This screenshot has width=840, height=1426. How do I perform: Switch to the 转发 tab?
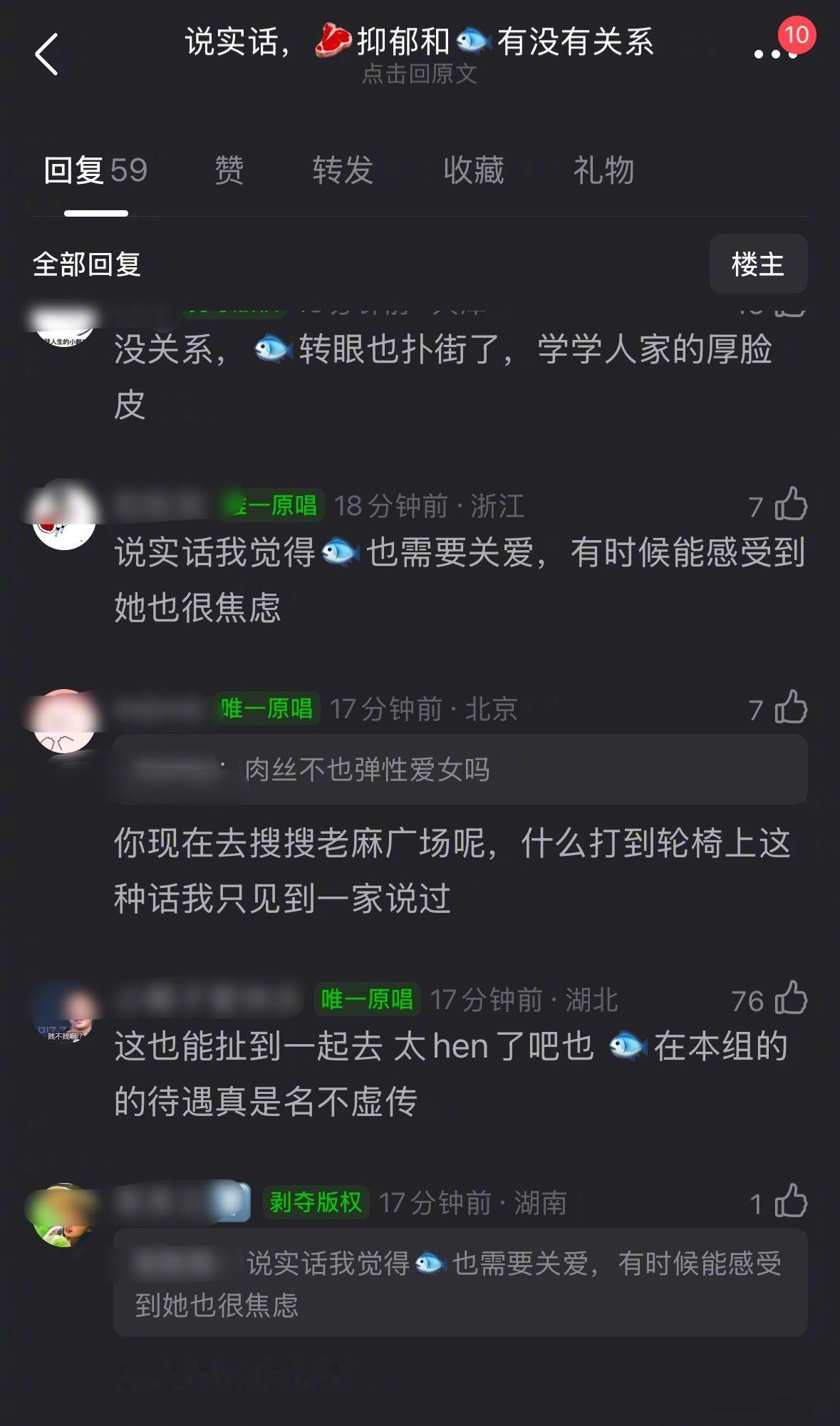(343, 170)
